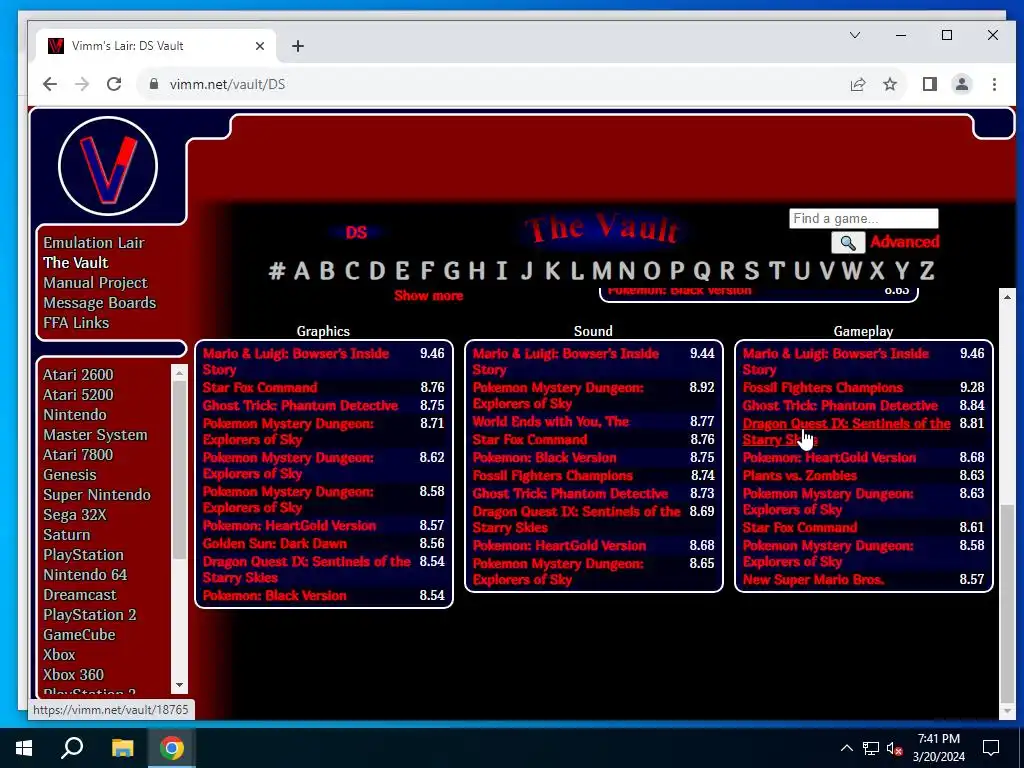Screen dimensions: 1024x768
Task: Select the GameCube system
Action: pos(79,635)
